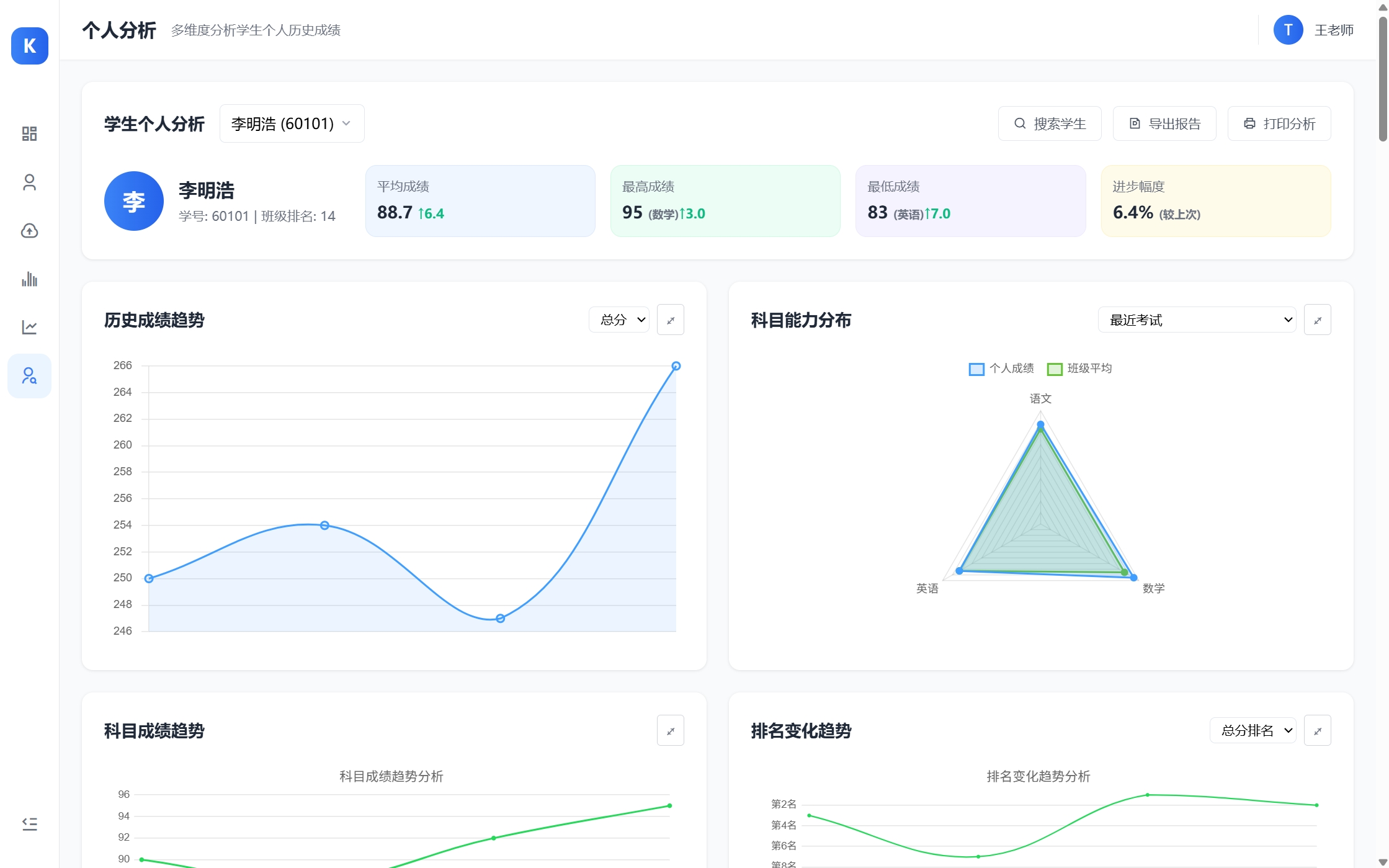Open the dashboard grid icon in sidebar
1389x868 pixels.
(29, 133)
